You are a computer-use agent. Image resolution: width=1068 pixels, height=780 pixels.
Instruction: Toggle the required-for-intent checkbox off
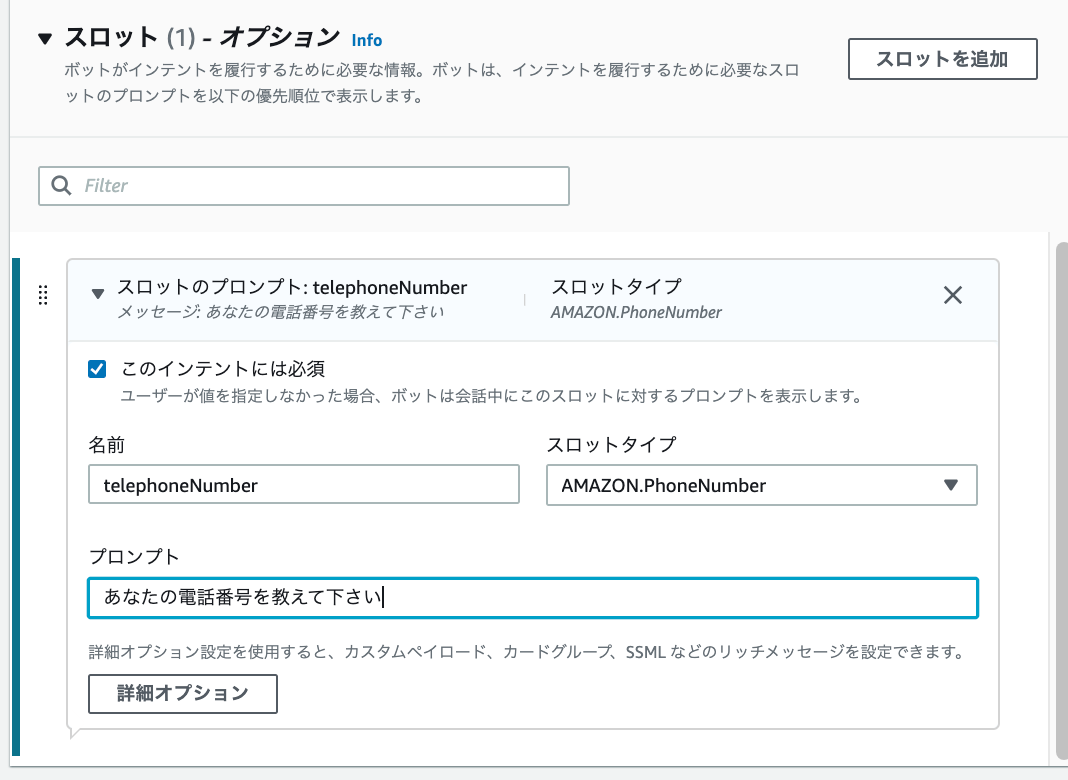[x=97, y=368]
